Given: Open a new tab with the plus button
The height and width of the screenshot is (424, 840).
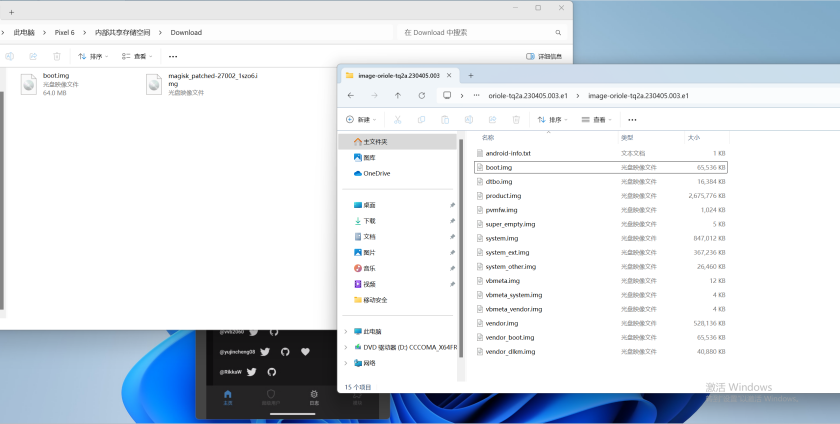Looking at the screenshot, I should 471,75.
